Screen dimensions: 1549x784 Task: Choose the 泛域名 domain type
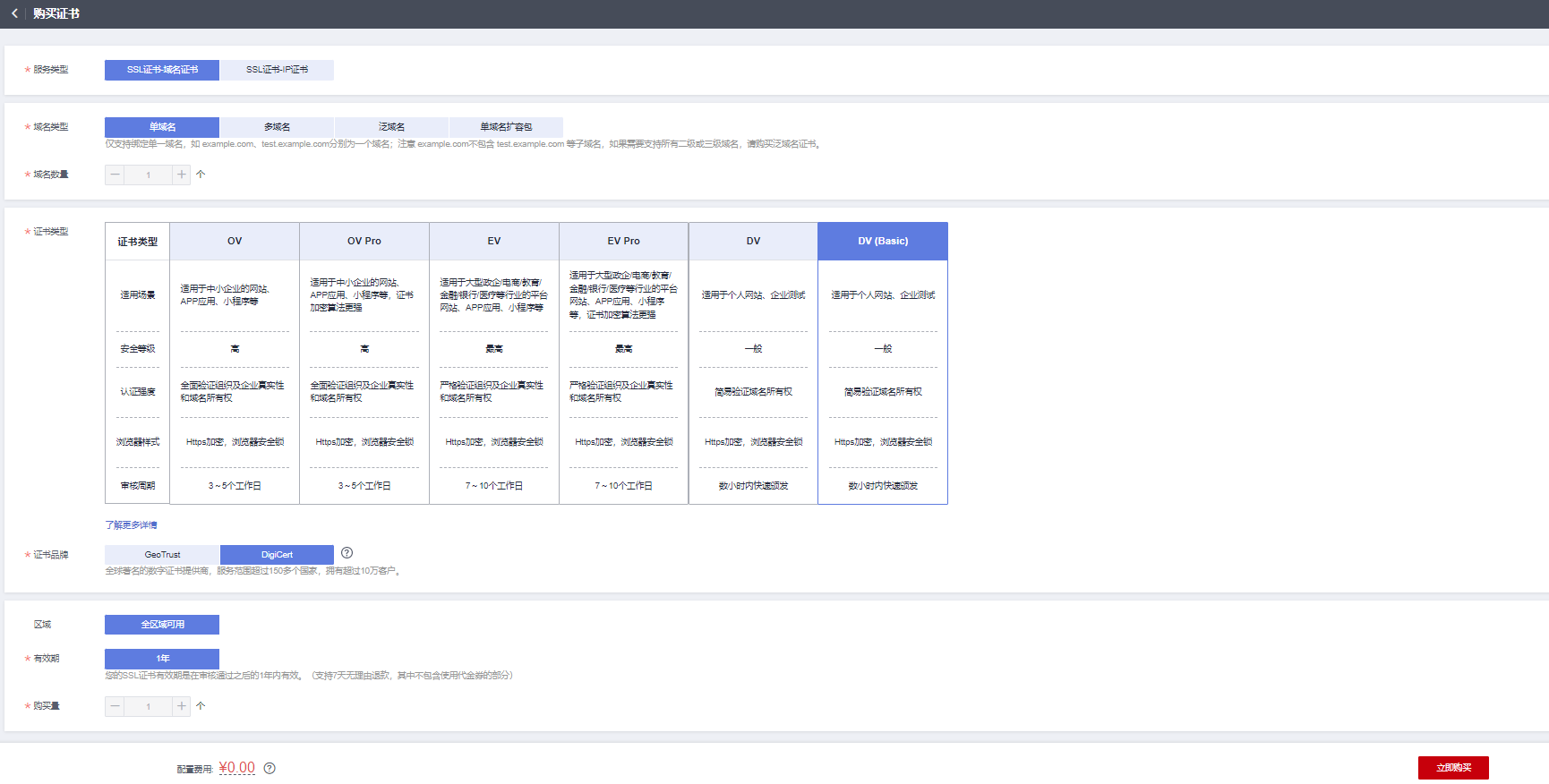(x=391, y=127)
